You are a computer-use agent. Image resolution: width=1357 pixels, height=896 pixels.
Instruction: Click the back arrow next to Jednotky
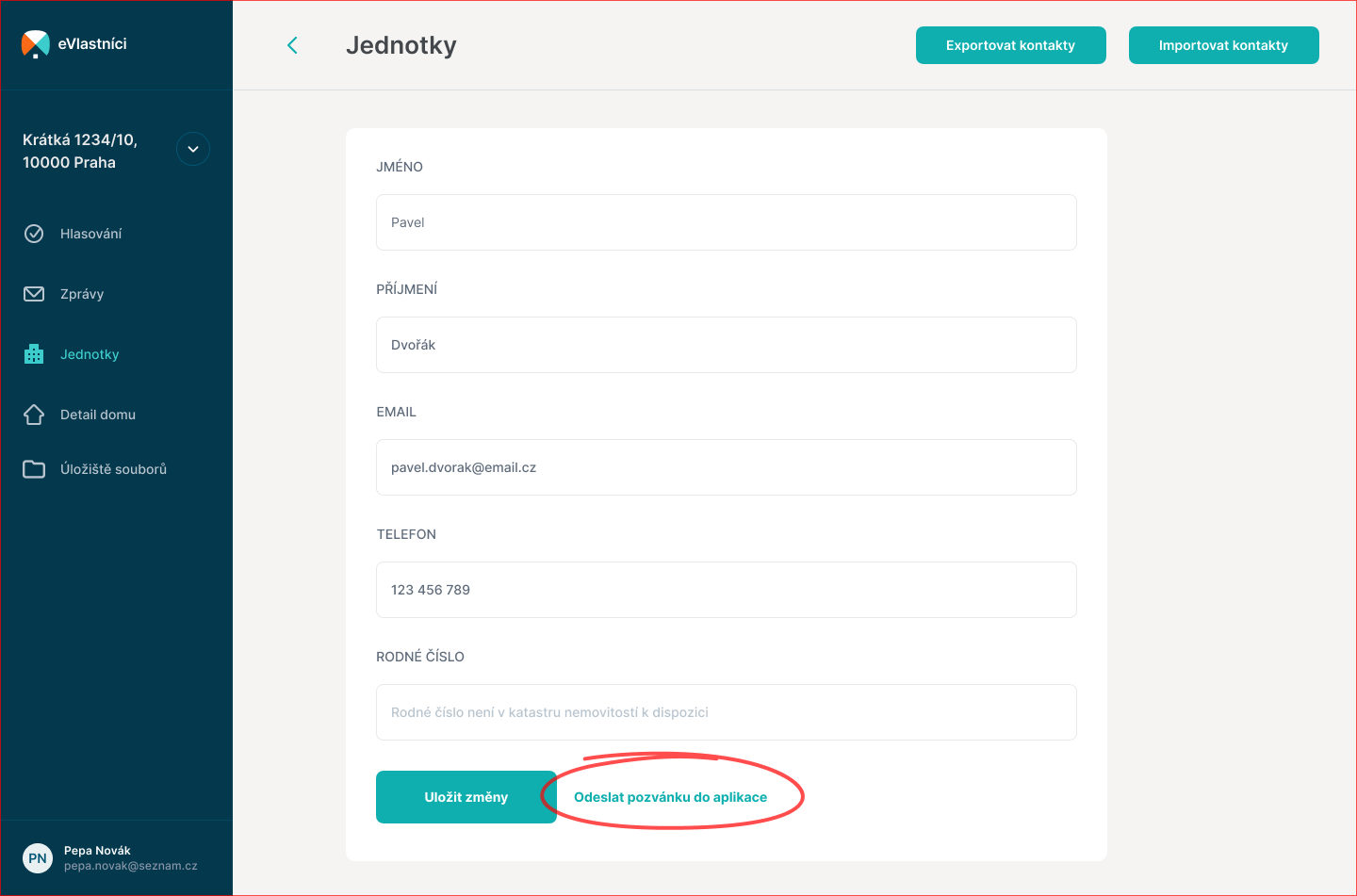(292, 45)
